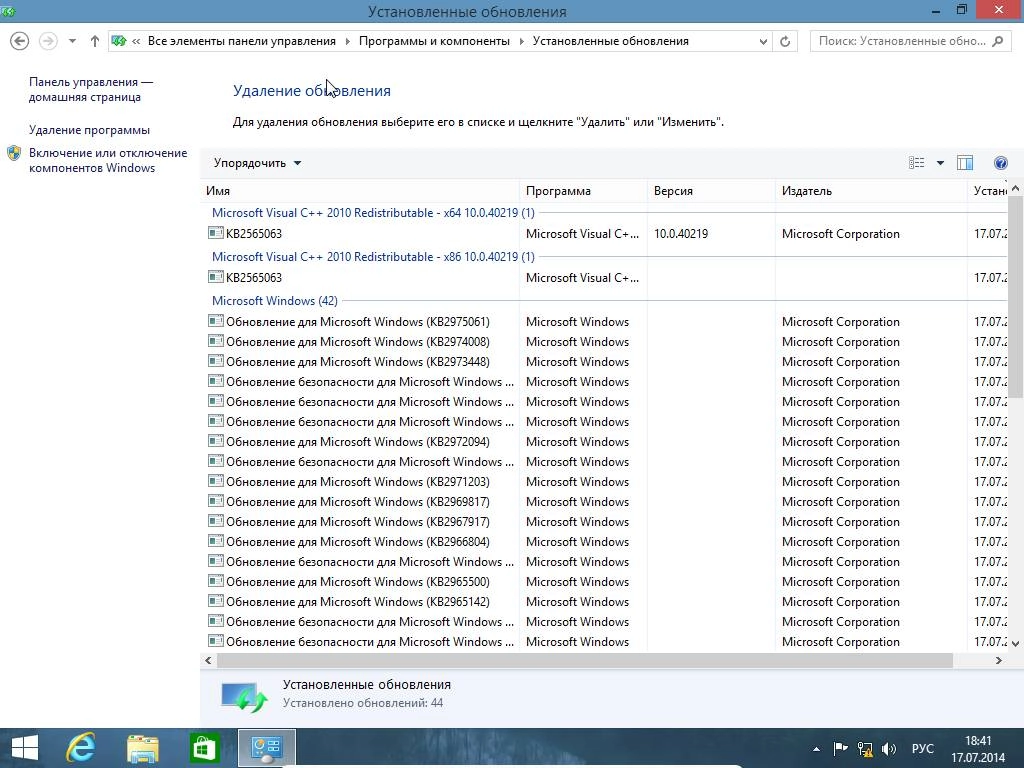
Task: Open 'Все элементы панели управления' breadcrumb
Action: [242, 41]
